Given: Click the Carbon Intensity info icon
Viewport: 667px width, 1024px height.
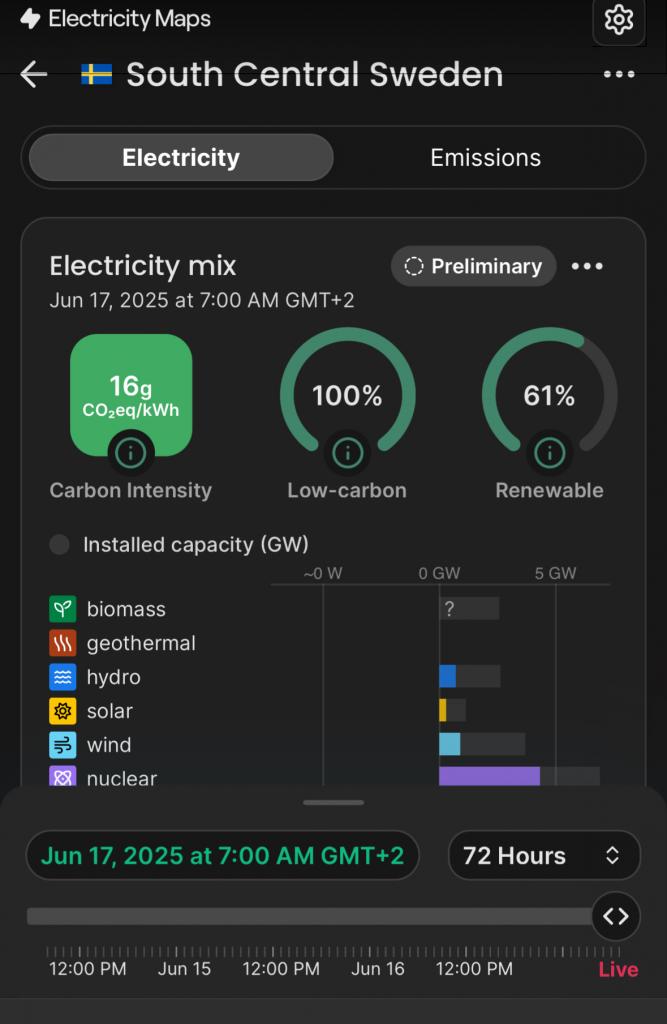Looking at the screenshot, I should click(x=130, y=453).
